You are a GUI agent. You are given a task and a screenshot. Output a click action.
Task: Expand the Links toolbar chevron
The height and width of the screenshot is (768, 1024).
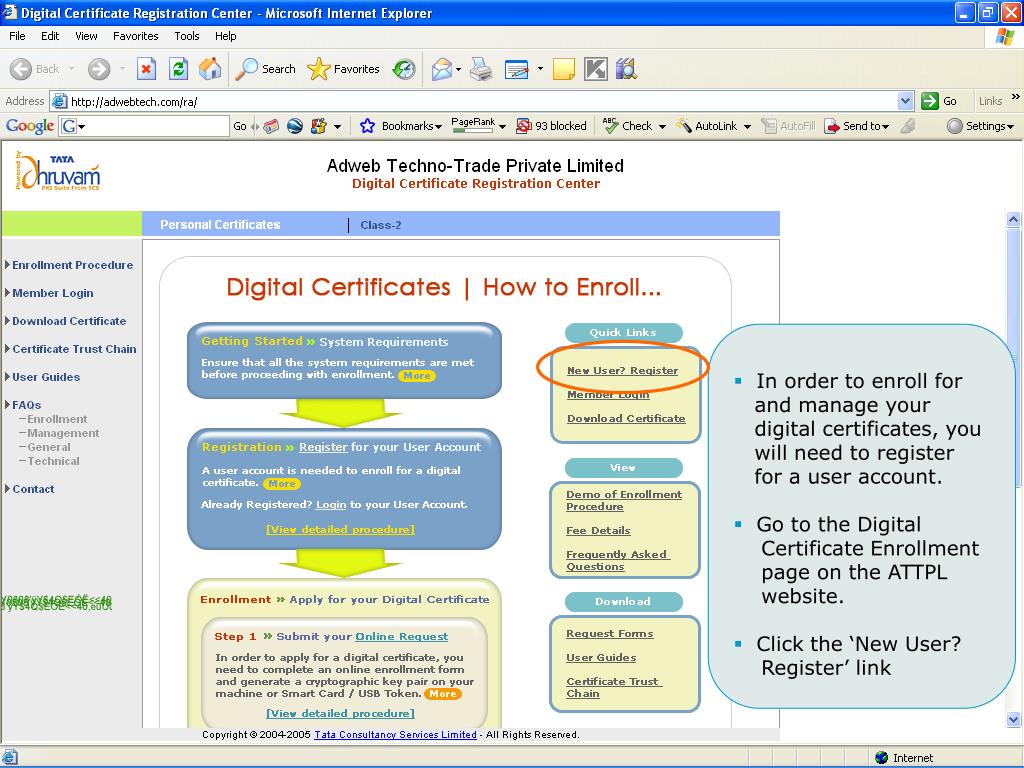(1016, 97)
